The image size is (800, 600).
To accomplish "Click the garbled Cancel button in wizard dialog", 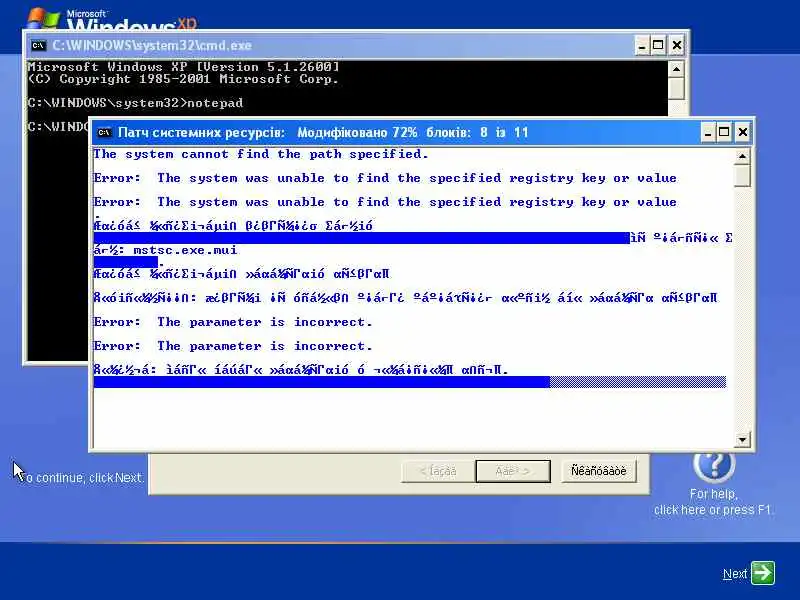I will click(599, 471).
